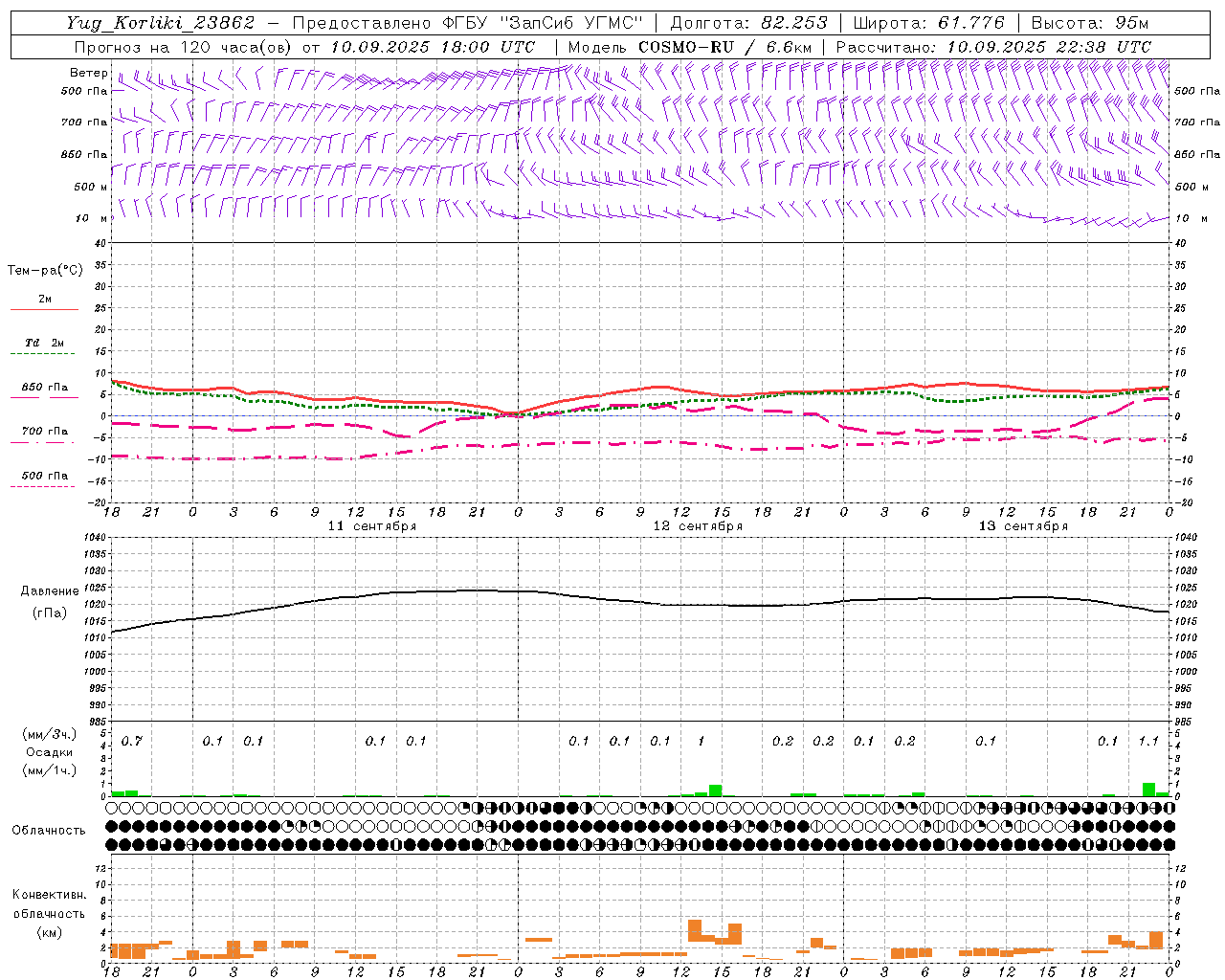This screenshot has height=980, width=1225.
Task: Click the '11 сентября' date label
Action: [372, 526]
